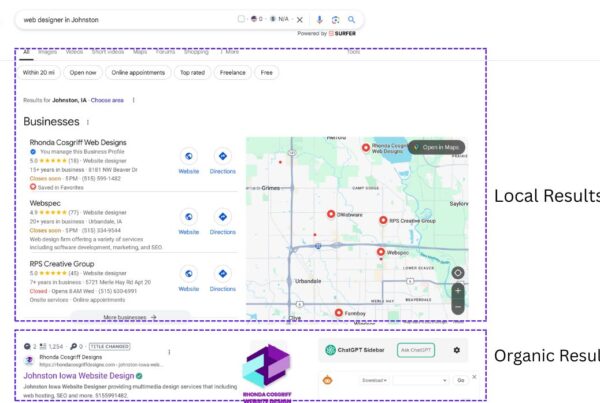Clear the search box with X icon
This screenshot has width=600, height=403.
point(300,19)
